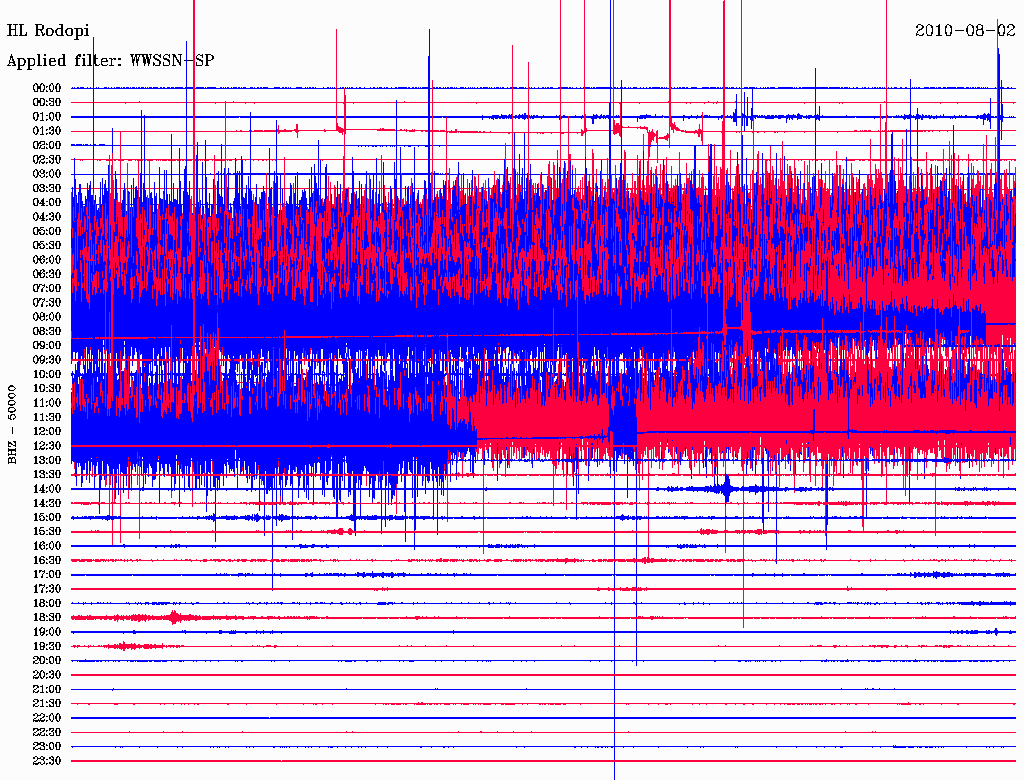Select the 11:30 time label
Viewport: 1024px width, 780px height.
pos(47,417)
